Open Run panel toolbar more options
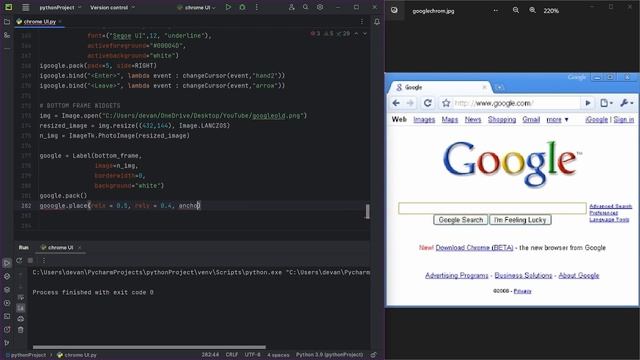Image resolution: width=640 pixels, height=360 pixels. pyautogui.click(x=43, y=260)
